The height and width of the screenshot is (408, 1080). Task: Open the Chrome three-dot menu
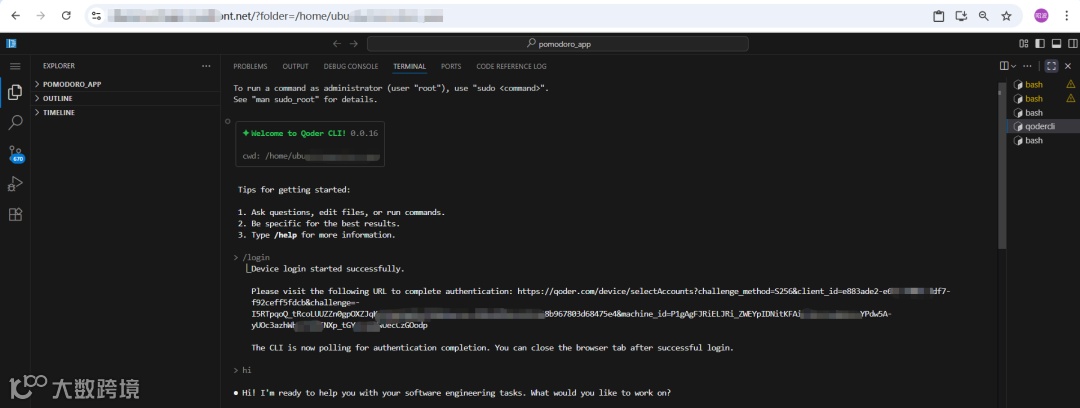point(1066,16)
